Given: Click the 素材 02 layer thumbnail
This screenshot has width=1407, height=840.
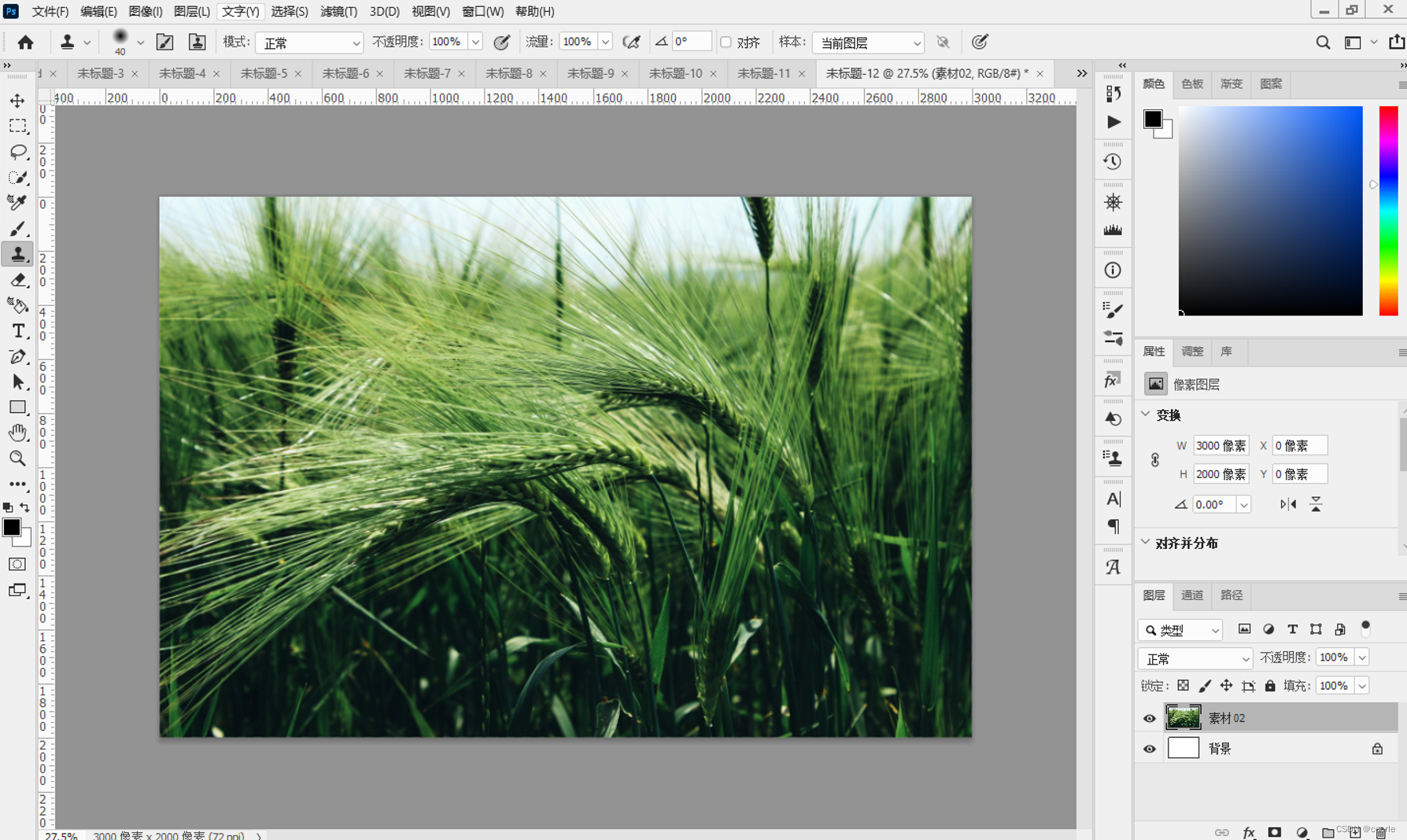Looking at the screenshot, I should point(1183,717).
